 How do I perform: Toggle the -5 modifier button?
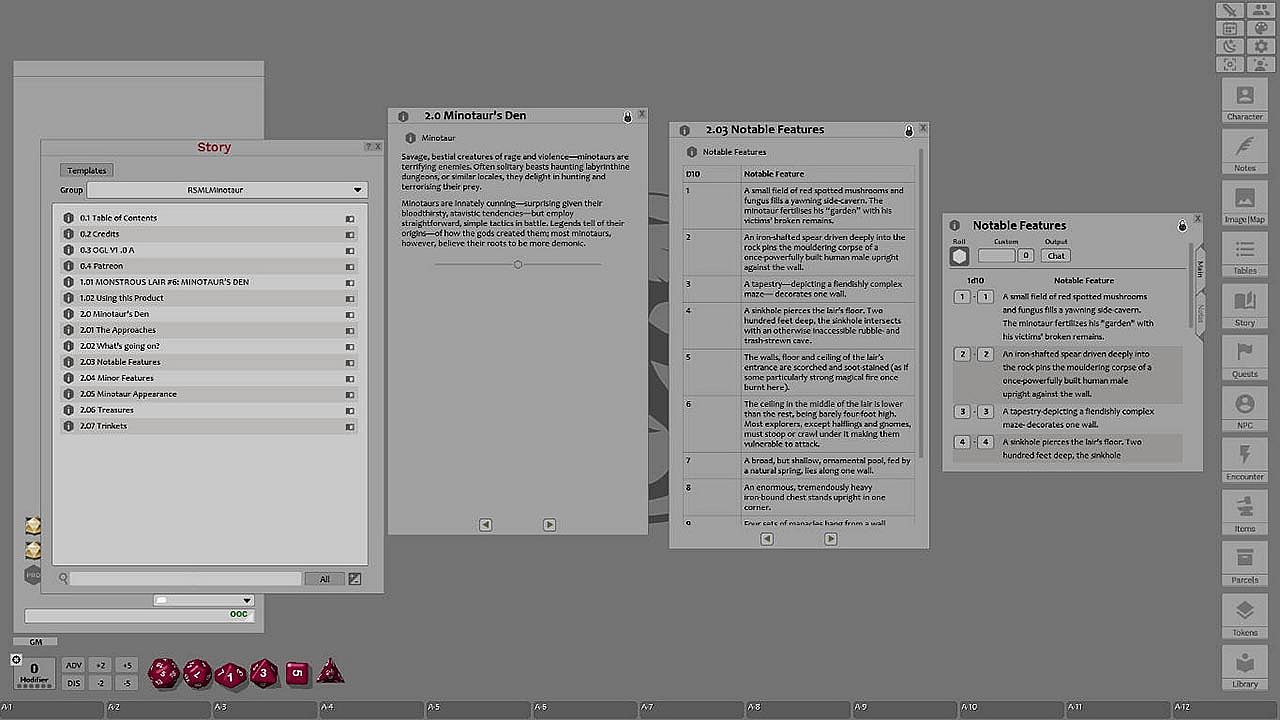[126, 683]
